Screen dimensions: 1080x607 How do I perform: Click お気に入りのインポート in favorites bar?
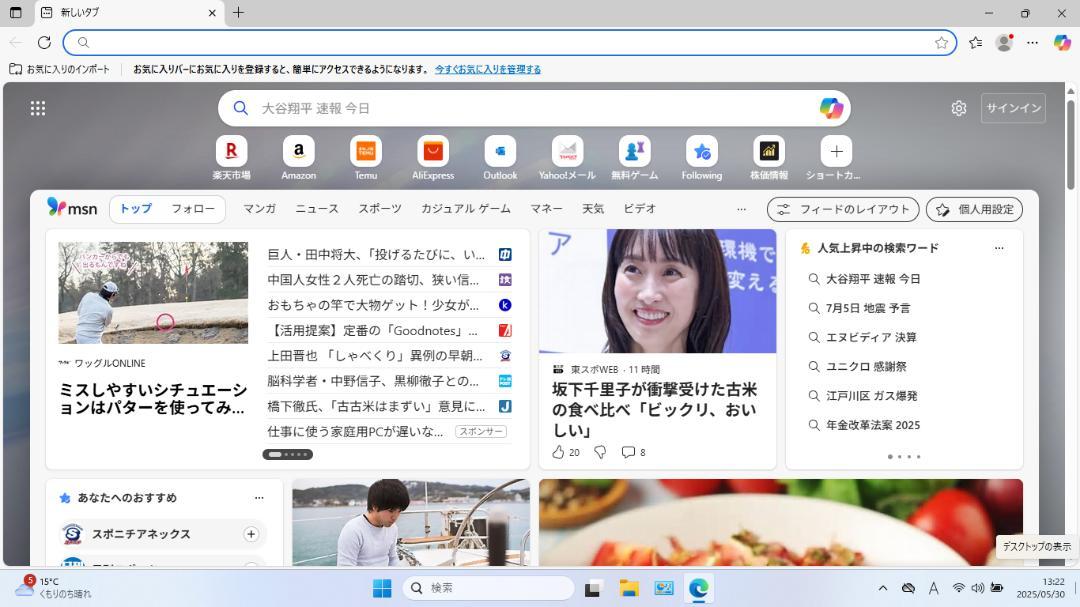(59, 69)
